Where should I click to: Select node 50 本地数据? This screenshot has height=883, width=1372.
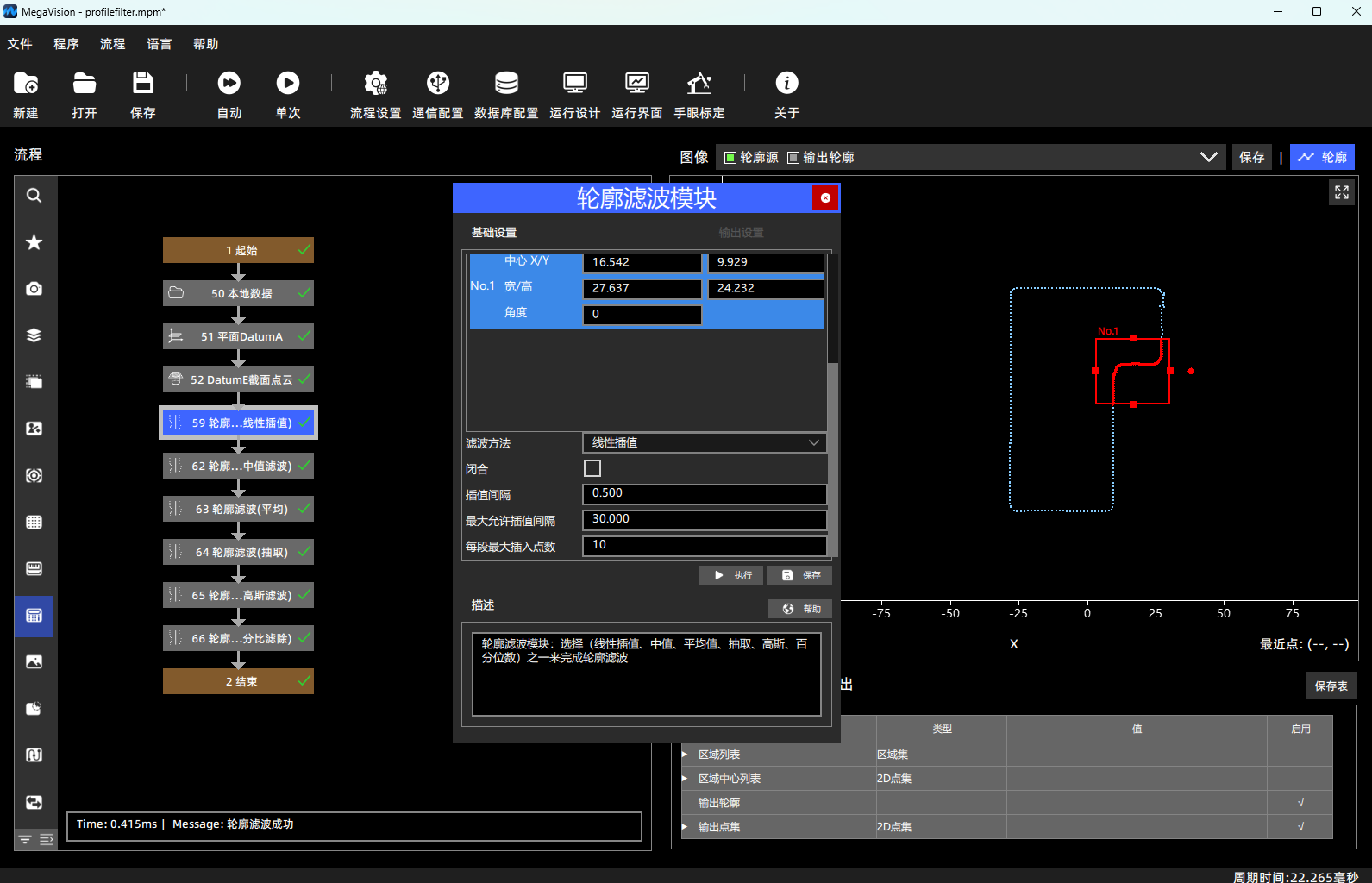(x=238, y=293)
